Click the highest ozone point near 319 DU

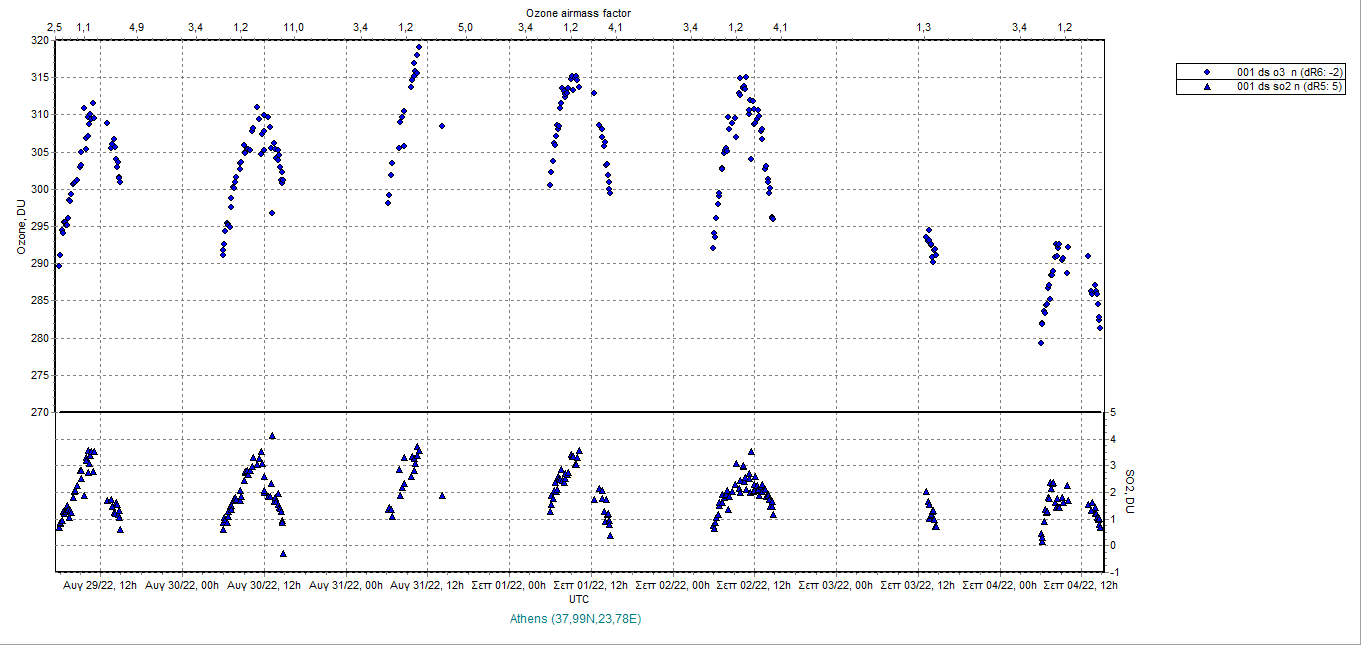tap(419, 47)
